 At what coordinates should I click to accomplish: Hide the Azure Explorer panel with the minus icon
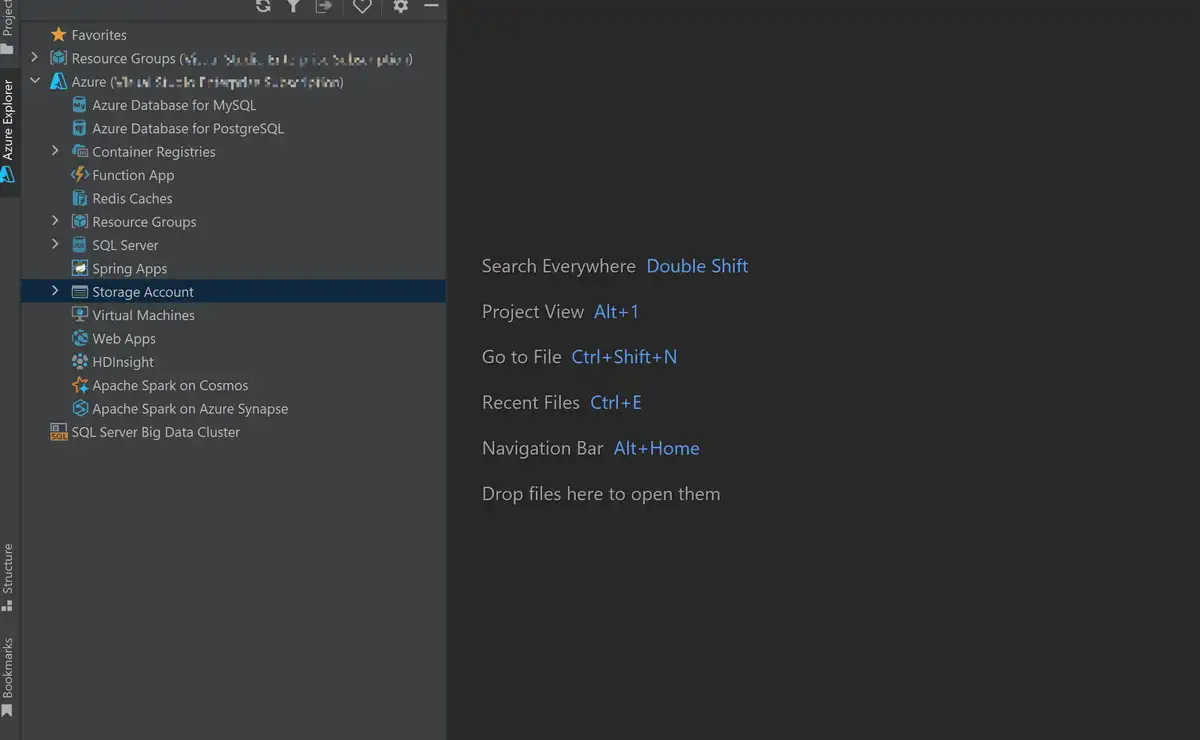(x=432, y=5)
